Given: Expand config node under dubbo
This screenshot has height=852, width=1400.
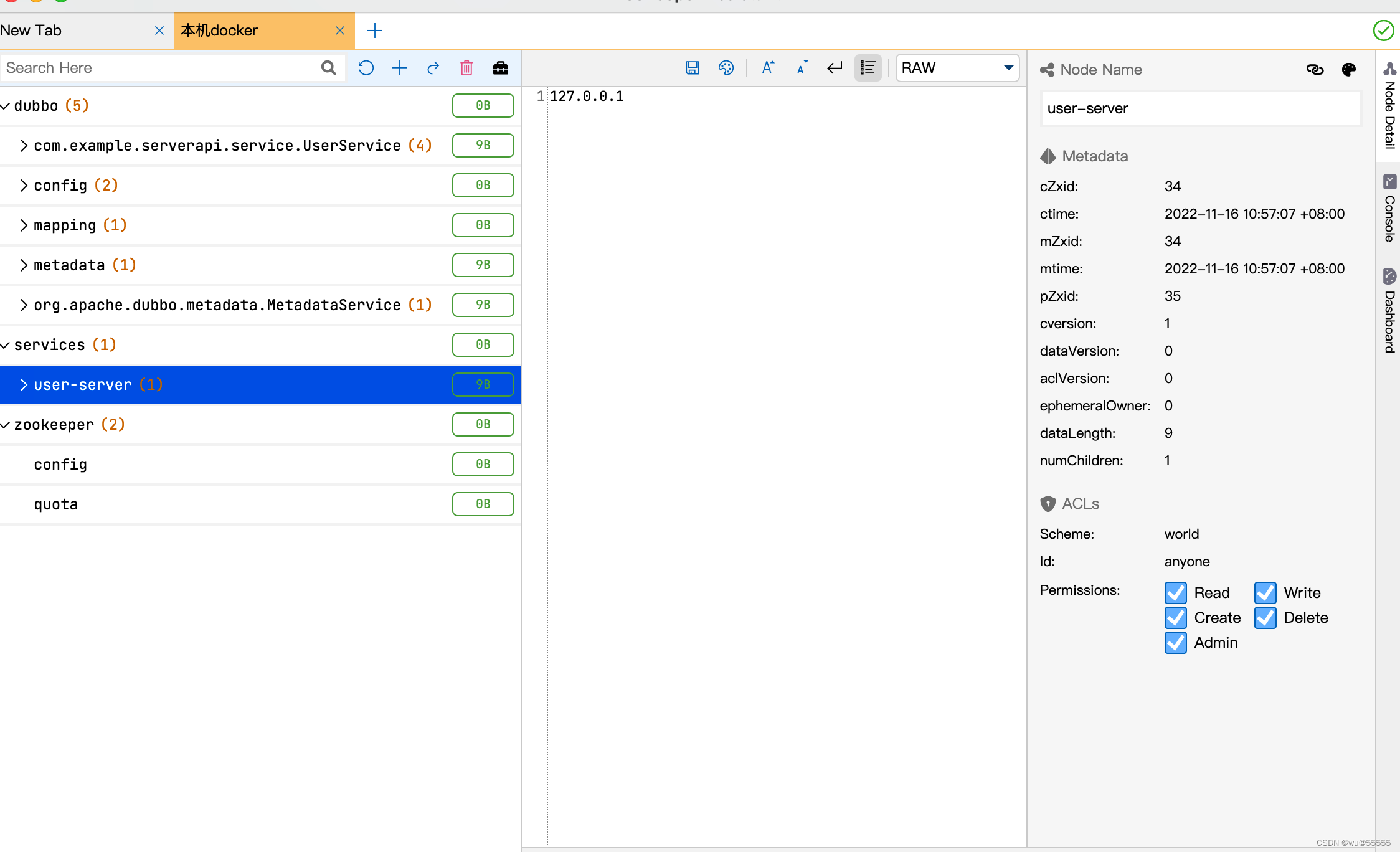Looking at the screenshot, I should pos(24,186).
